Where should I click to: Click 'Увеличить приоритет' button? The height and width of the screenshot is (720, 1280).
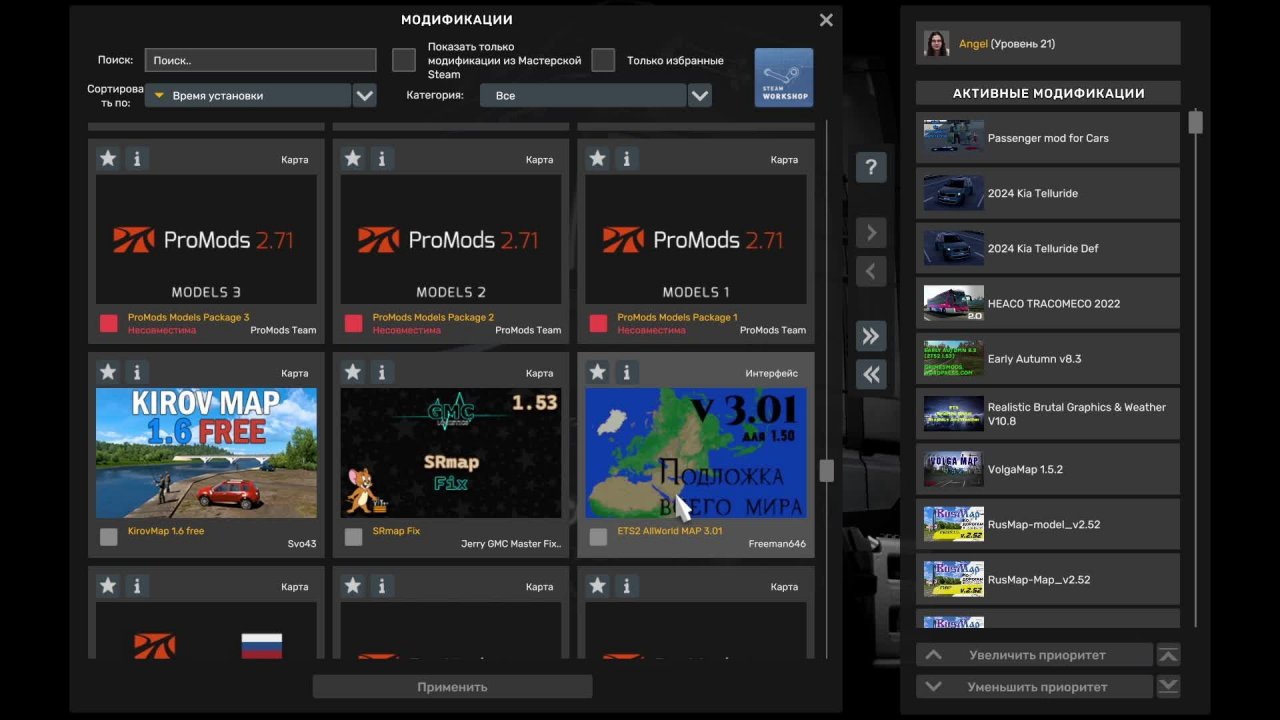click(1034, 655)
